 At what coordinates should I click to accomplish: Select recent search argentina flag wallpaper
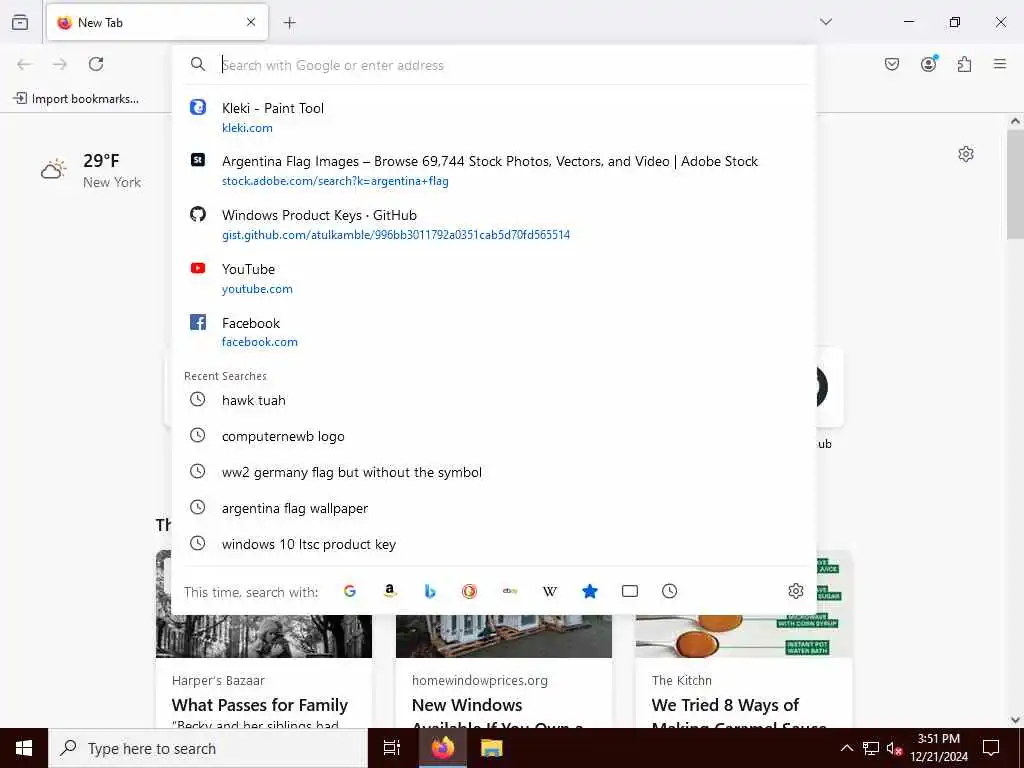click(494, 508)
